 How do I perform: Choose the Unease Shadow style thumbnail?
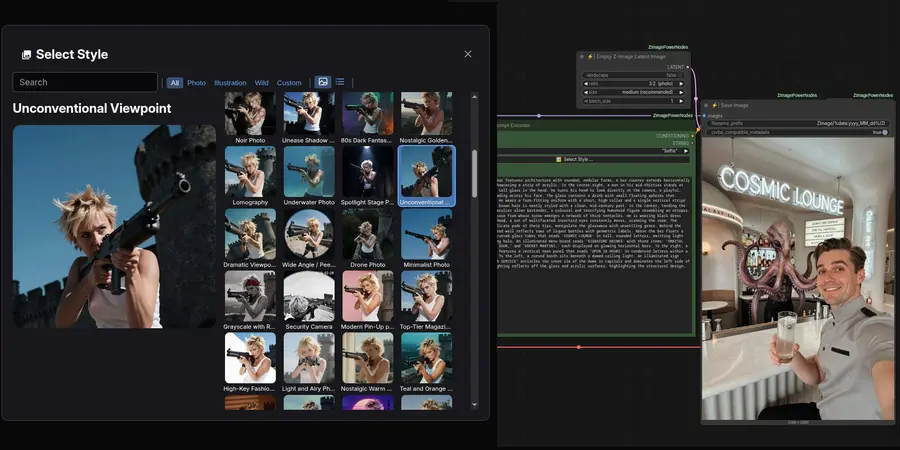click(x=309, y=114)
